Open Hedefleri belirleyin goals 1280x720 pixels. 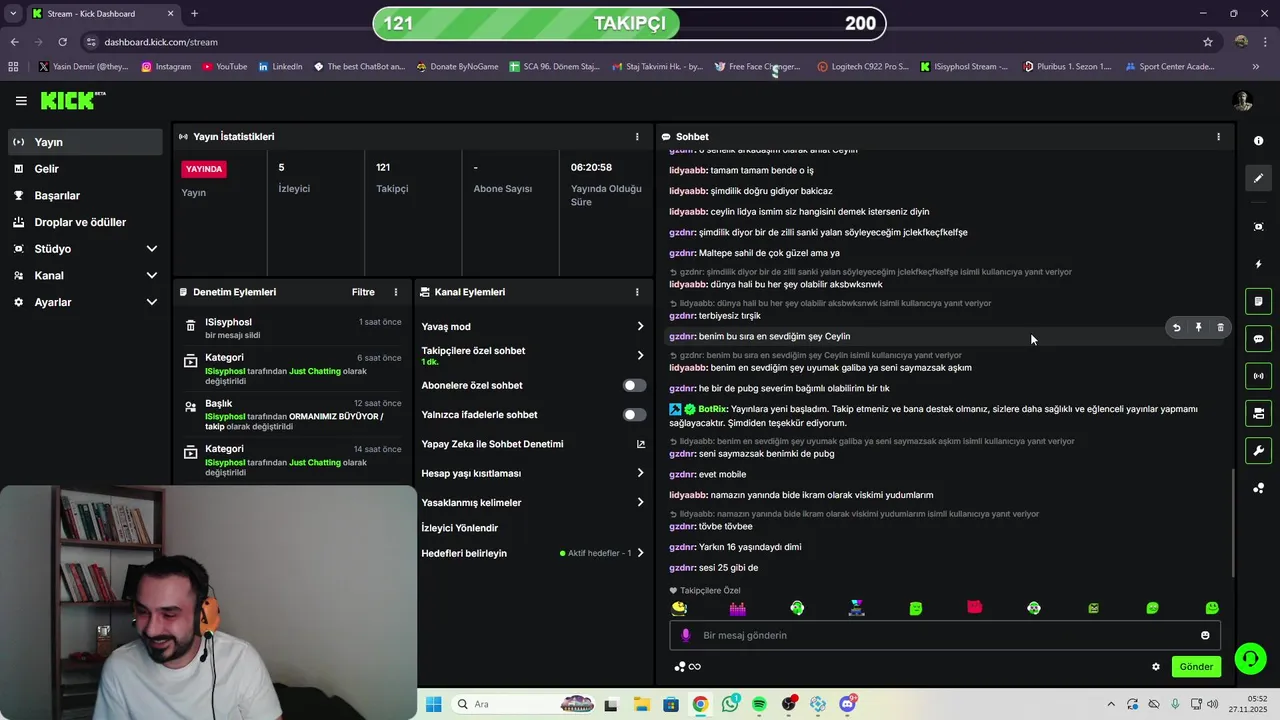click(x=533, y=553)
